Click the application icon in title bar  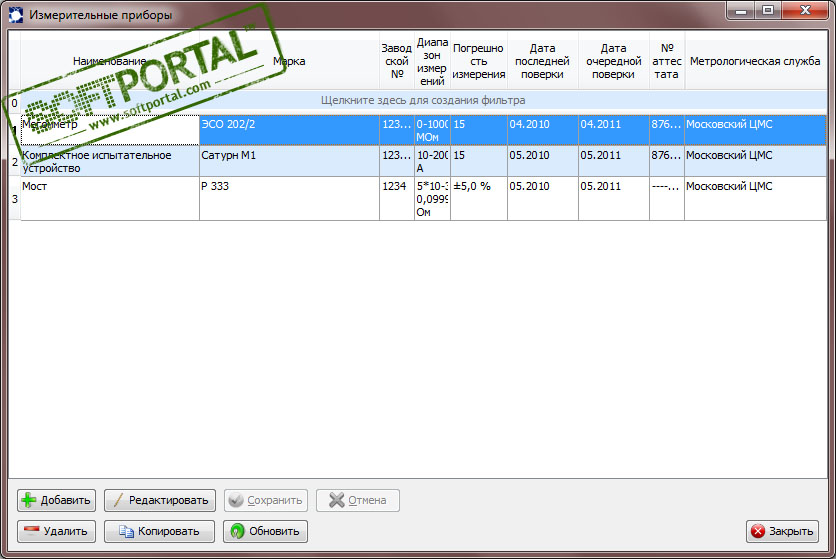16,14
